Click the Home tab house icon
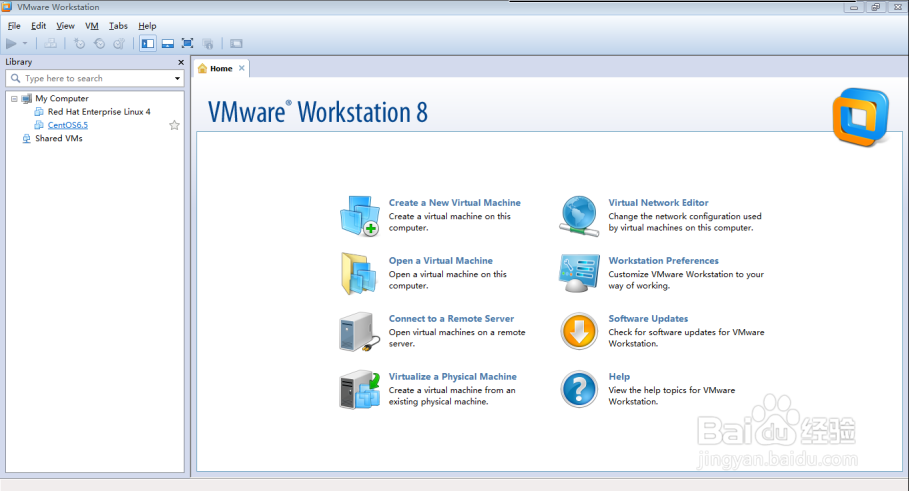 (202, 68)
